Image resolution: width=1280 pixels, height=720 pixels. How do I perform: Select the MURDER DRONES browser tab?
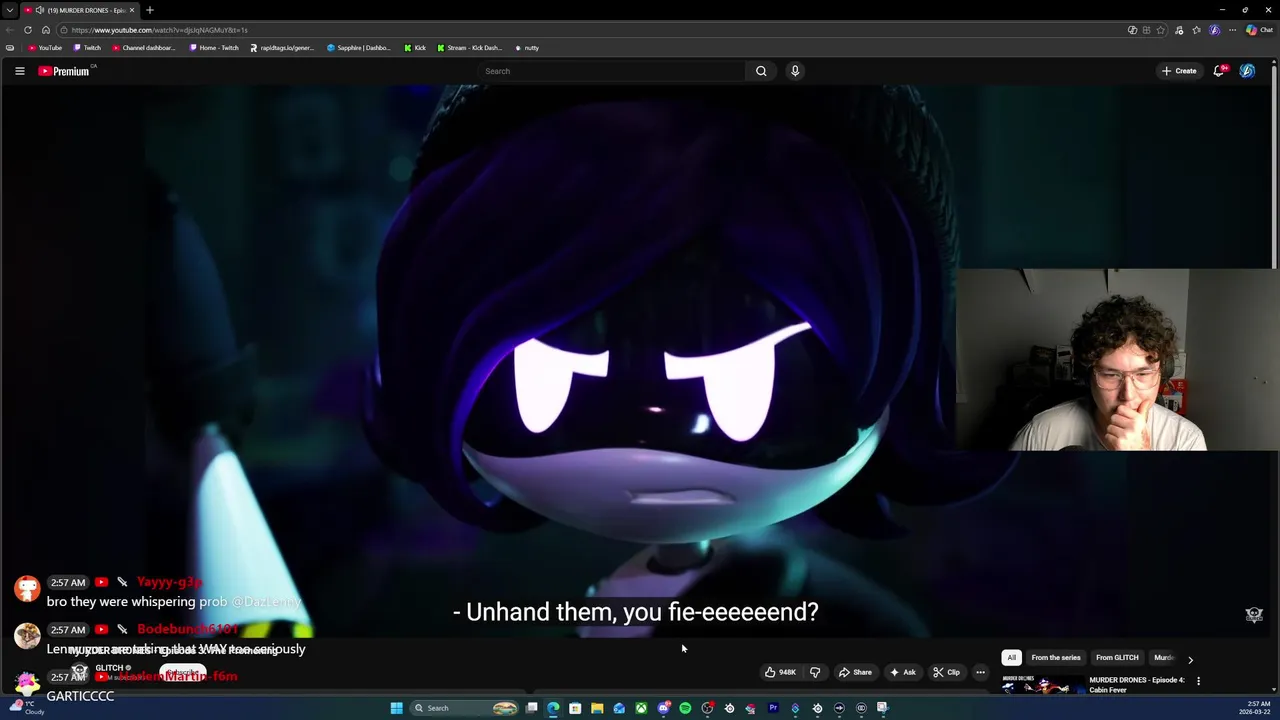[x=78, y=10]
